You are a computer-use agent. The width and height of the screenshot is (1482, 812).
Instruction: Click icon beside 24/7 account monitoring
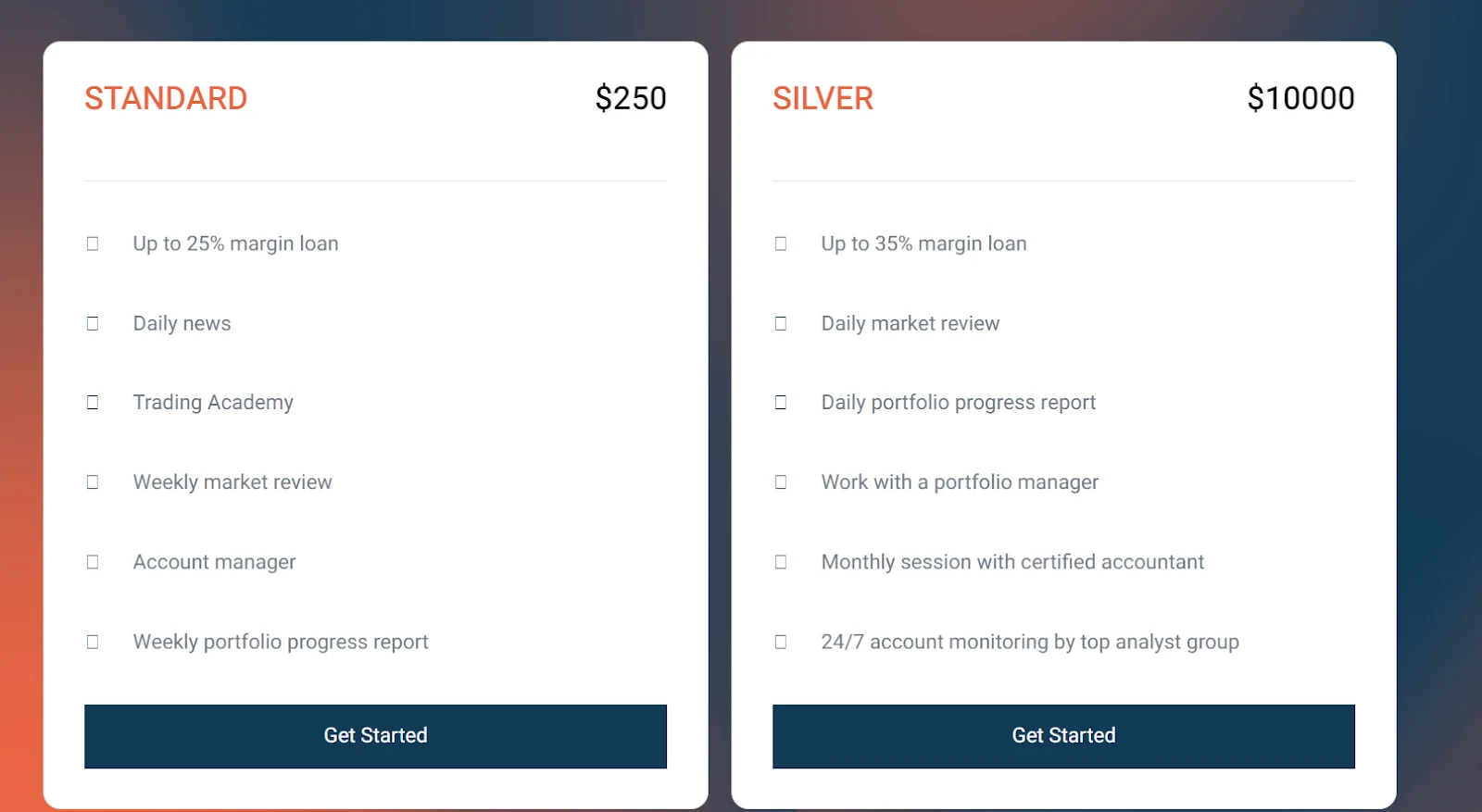781,642
